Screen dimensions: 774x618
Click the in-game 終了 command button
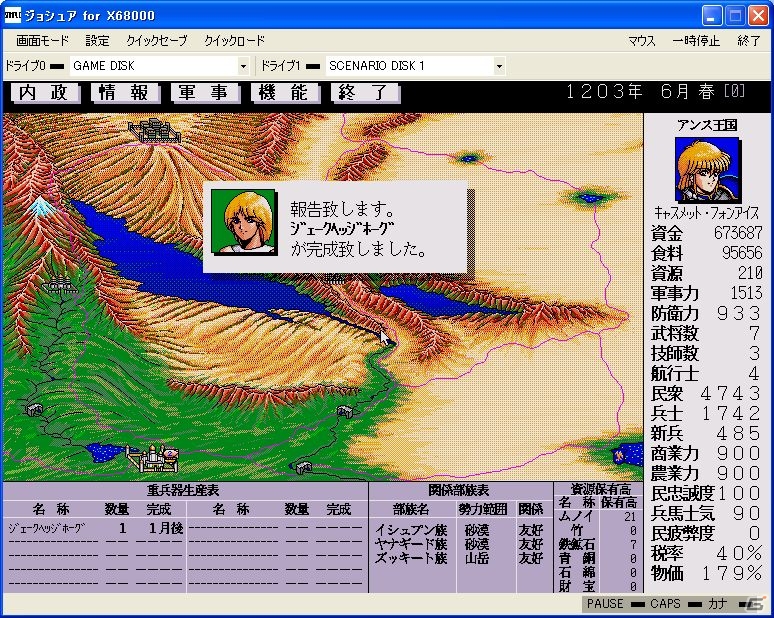pos(364,92)
